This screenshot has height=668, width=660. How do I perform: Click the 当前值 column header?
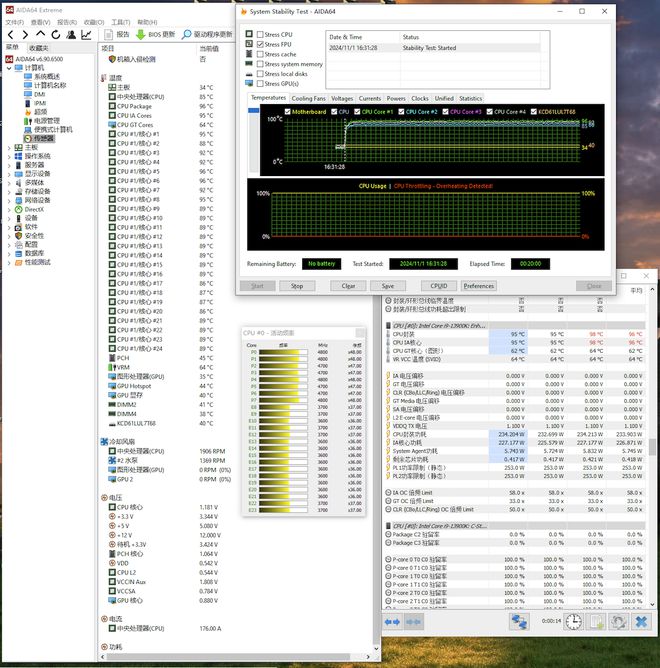click(x=209, y=49)
